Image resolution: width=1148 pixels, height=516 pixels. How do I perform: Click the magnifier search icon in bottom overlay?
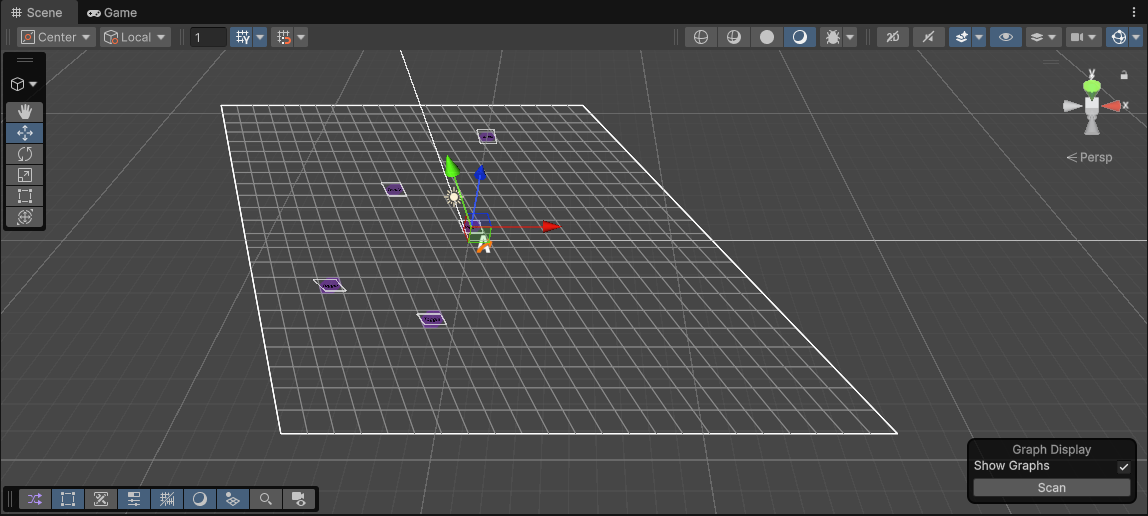point(266,498)
